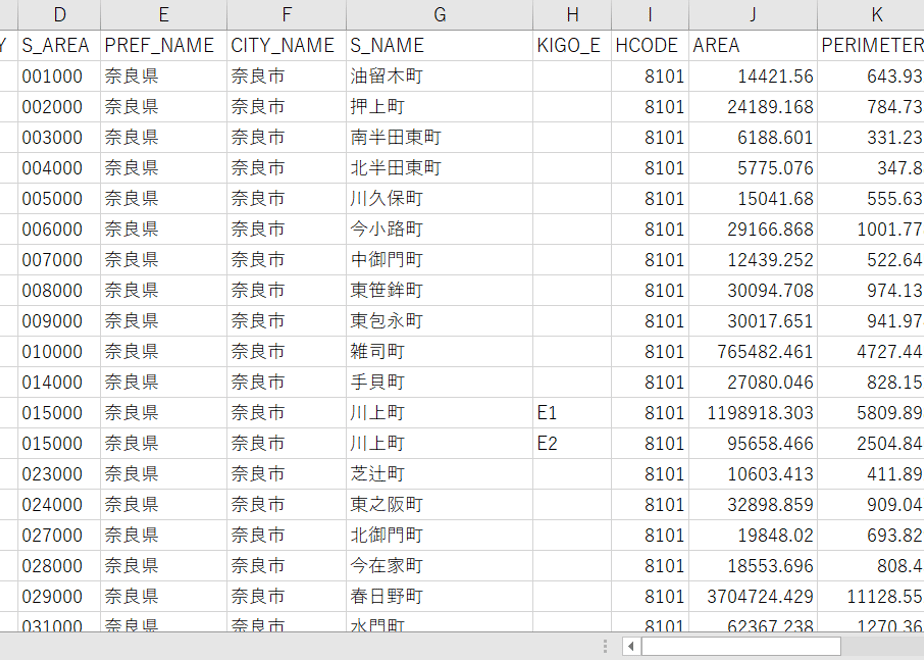The width and height of the screenshot is (924, 660).
Task: Select the cell 南半田東町
Action: [440, 137]
